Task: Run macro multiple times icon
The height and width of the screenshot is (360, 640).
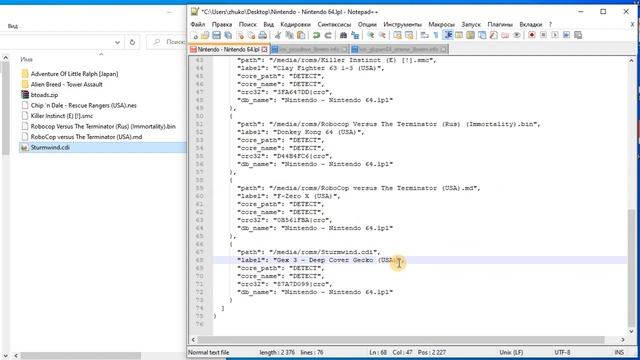Action: click(x=566, y=36)
